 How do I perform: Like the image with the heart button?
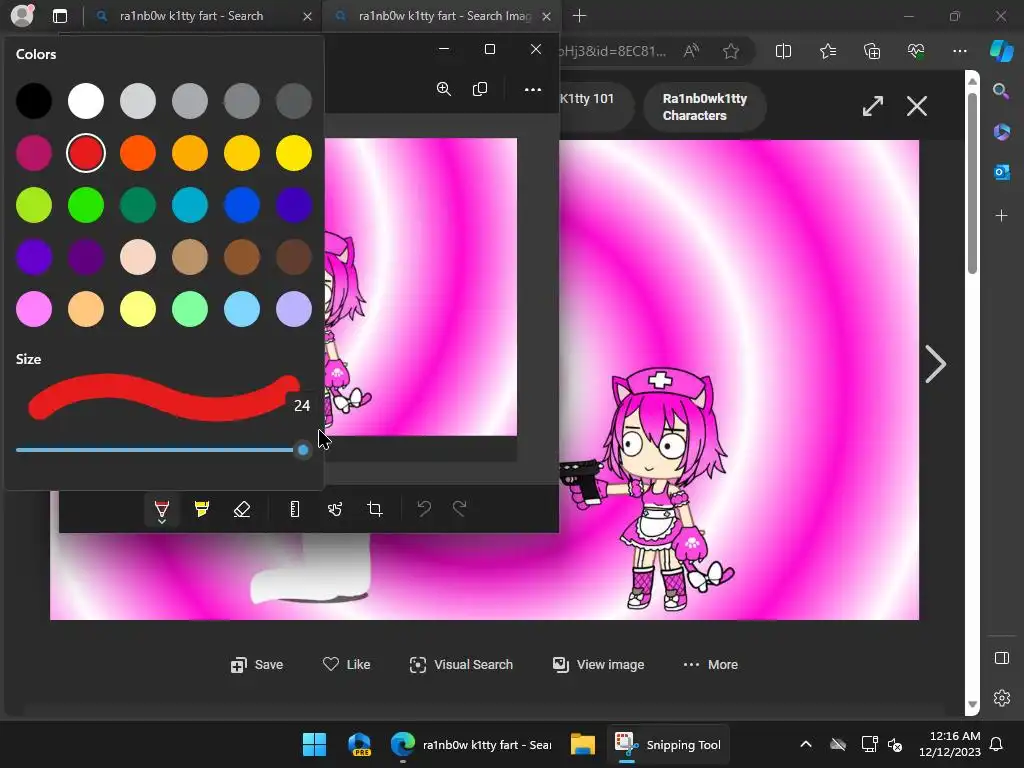click(x=347, y=665)
